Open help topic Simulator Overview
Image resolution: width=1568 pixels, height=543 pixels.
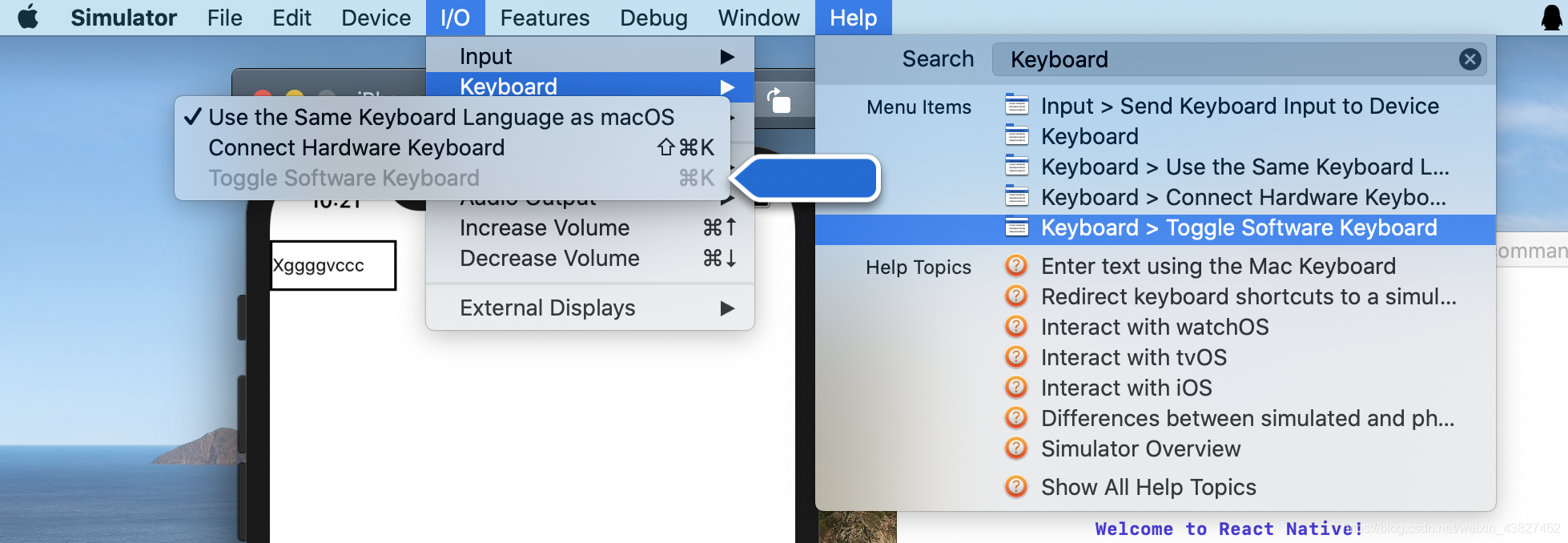[1140, 448]
